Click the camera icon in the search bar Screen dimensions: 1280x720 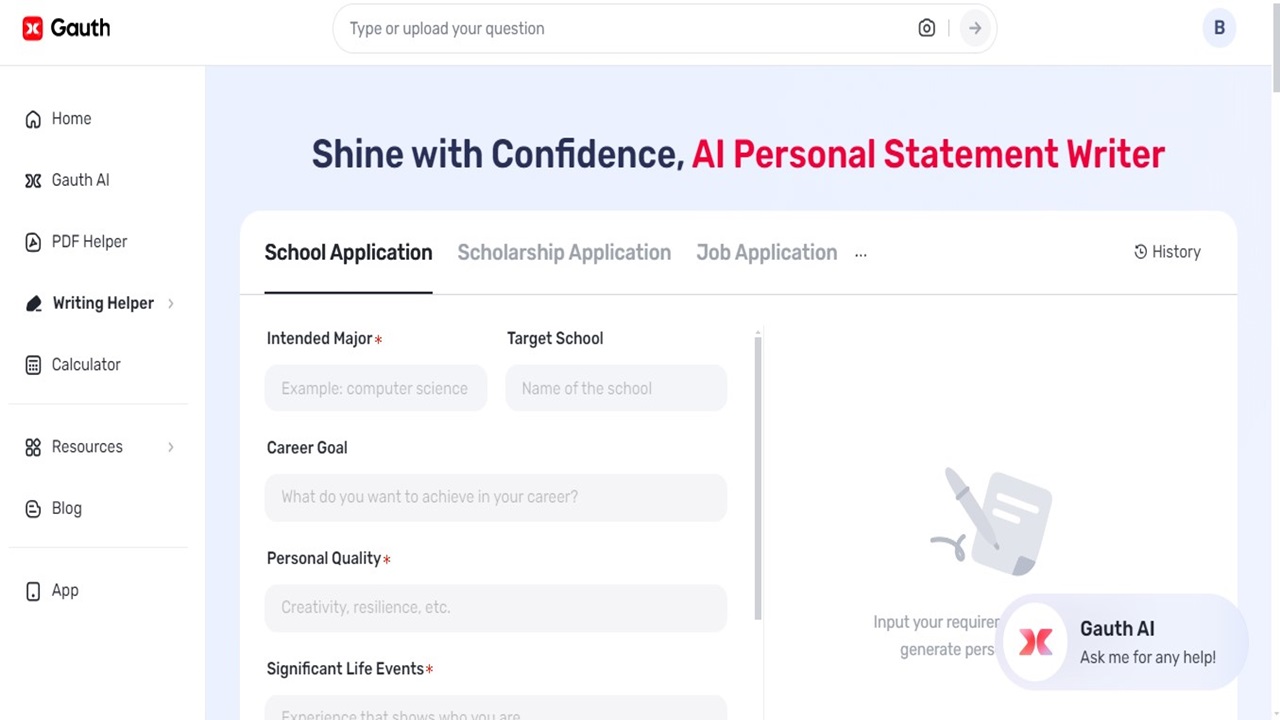pos(926,28)
